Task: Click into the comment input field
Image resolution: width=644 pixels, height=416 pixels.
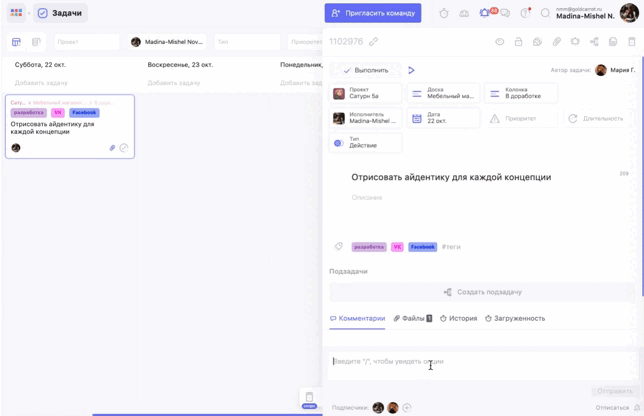Action: (470, 362)
